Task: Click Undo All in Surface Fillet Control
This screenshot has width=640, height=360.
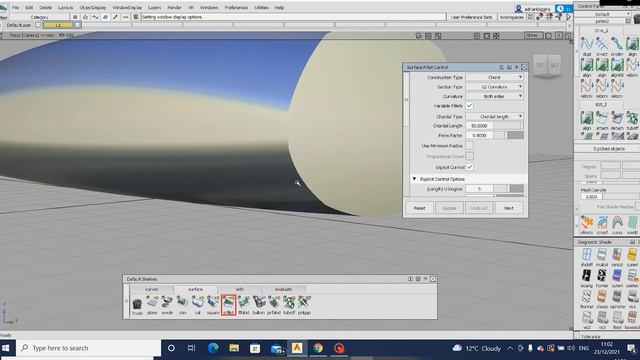Action: coord(479,208)
